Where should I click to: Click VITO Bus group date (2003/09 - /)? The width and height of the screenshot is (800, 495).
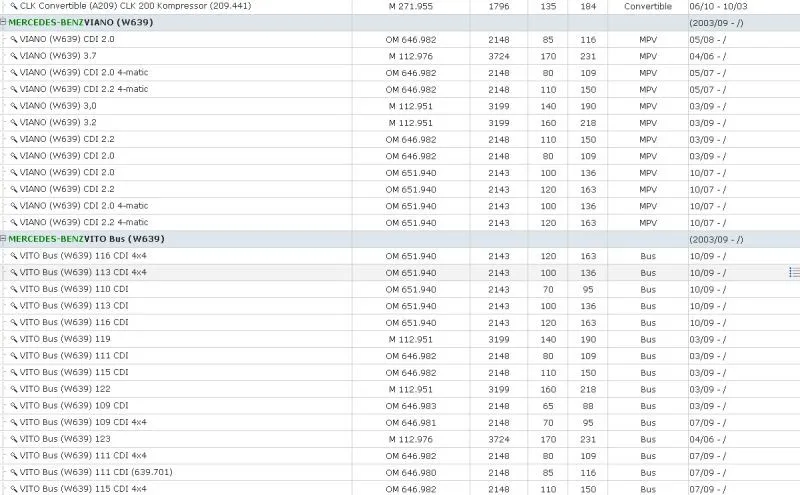716,239
